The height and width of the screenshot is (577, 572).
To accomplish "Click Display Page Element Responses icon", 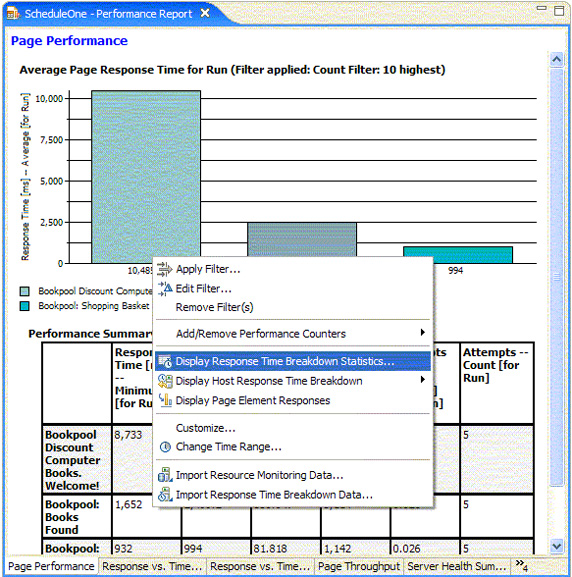I will pos(165,400).
